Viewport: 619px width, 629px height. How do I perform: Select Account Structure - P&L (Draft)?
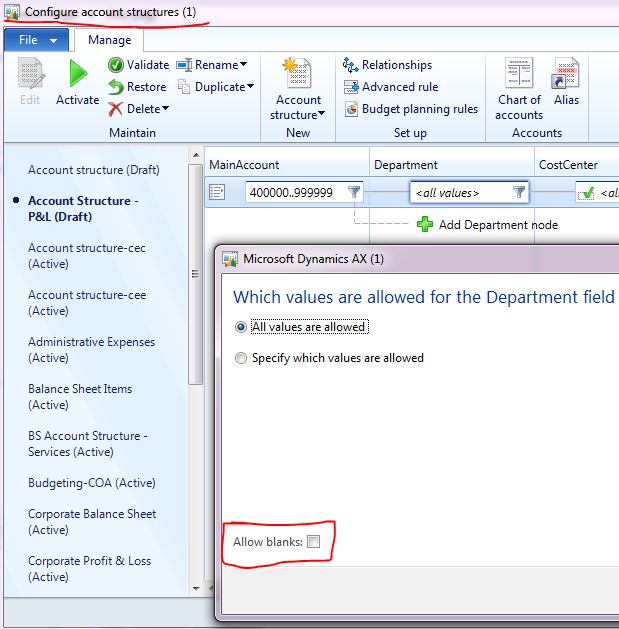[83, 209]
